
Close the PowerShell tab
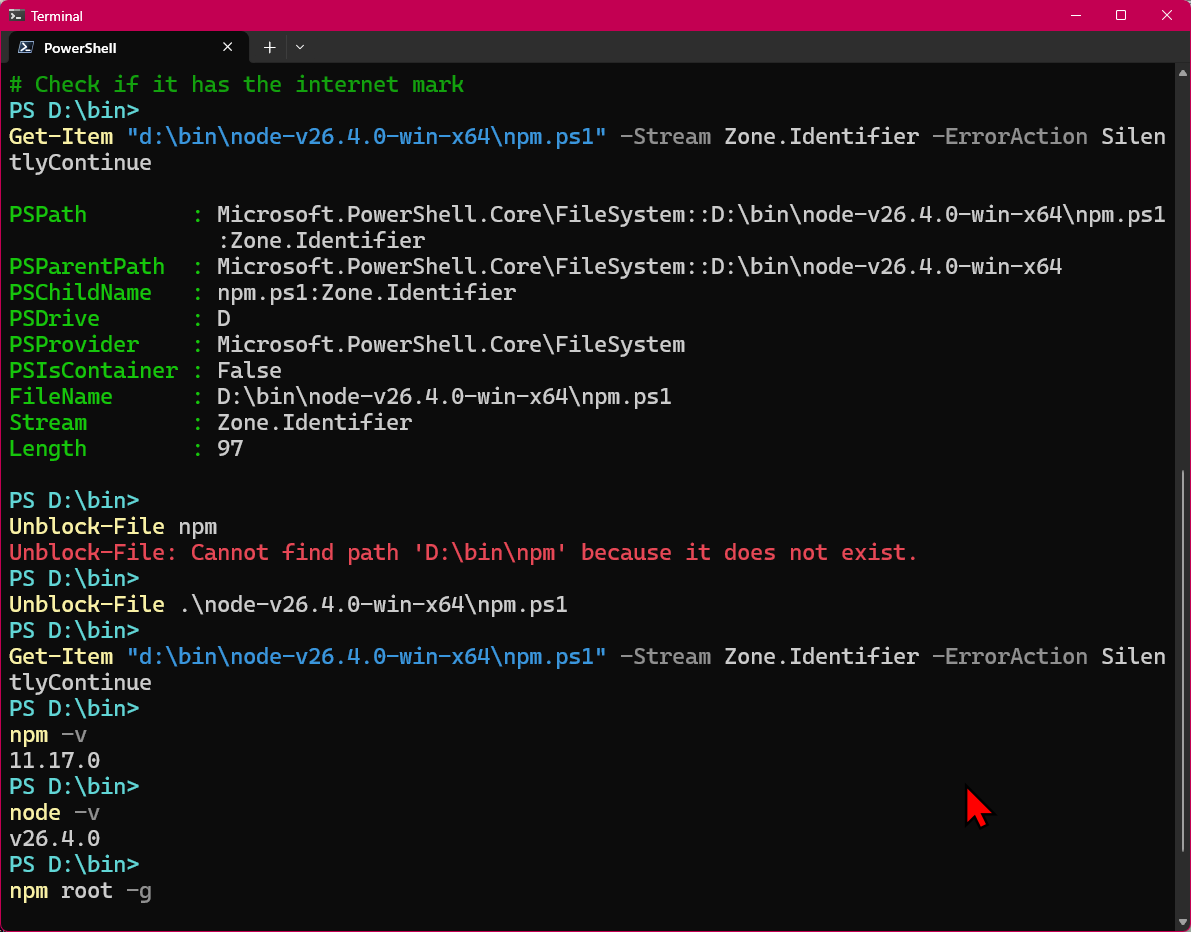click(227, 47)
